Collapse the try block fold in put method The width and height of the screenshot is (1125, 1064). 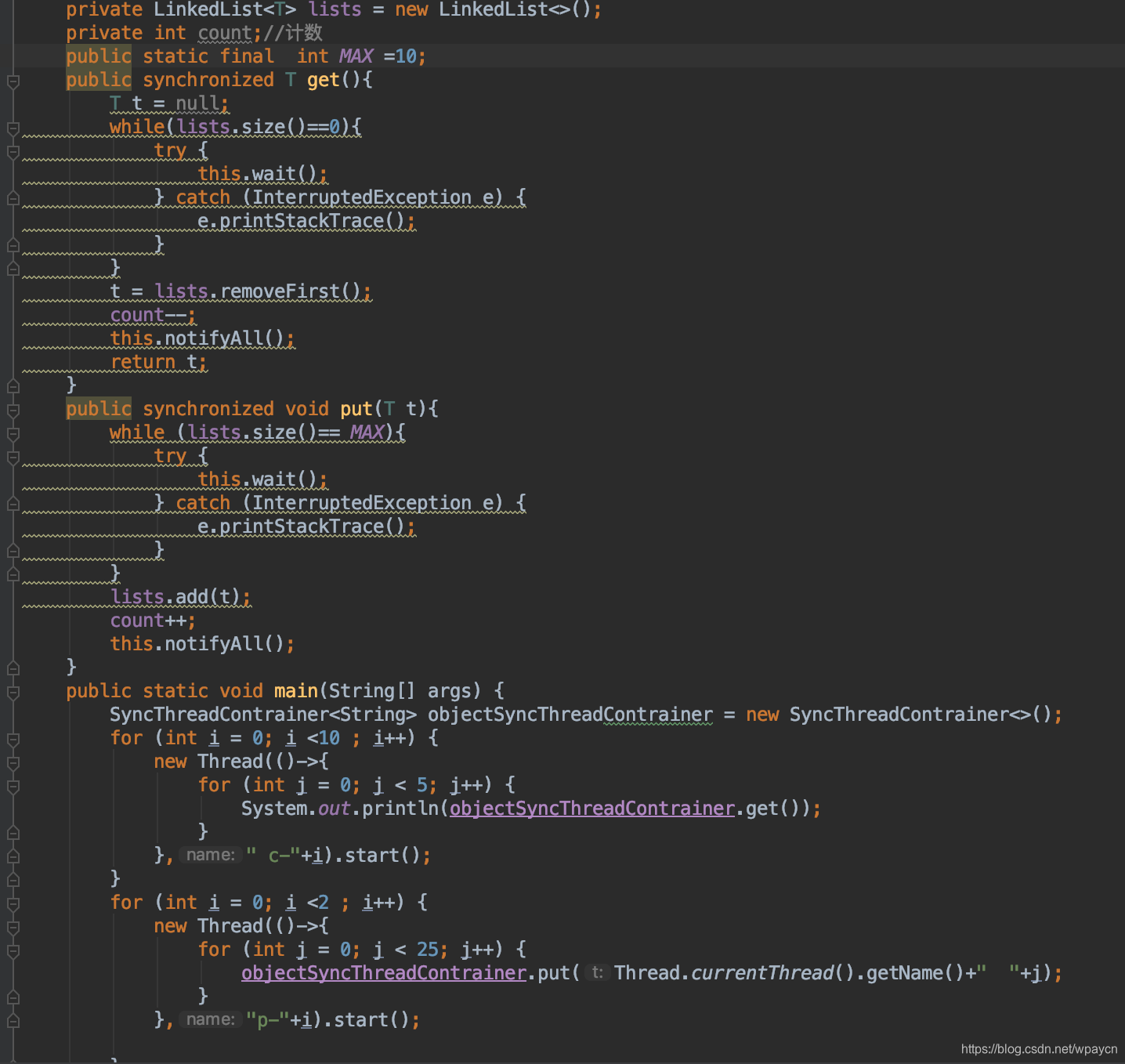tap(13, 457)
